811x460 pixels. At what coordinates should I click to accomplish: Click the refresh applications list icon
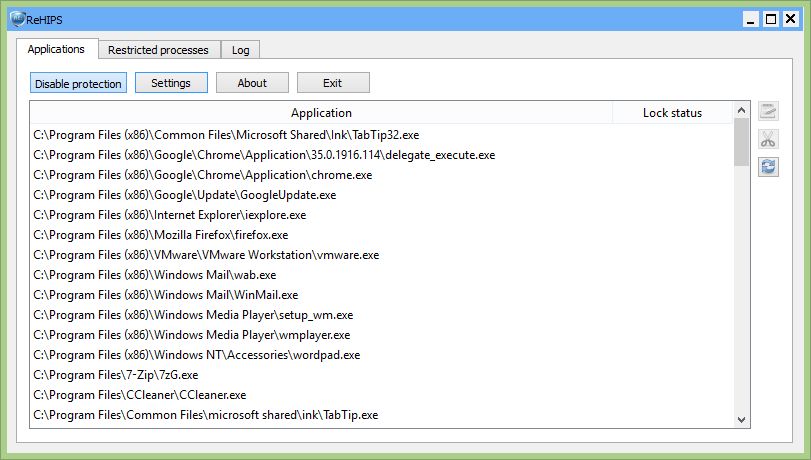pyautogui.click(x=768, y=167)
